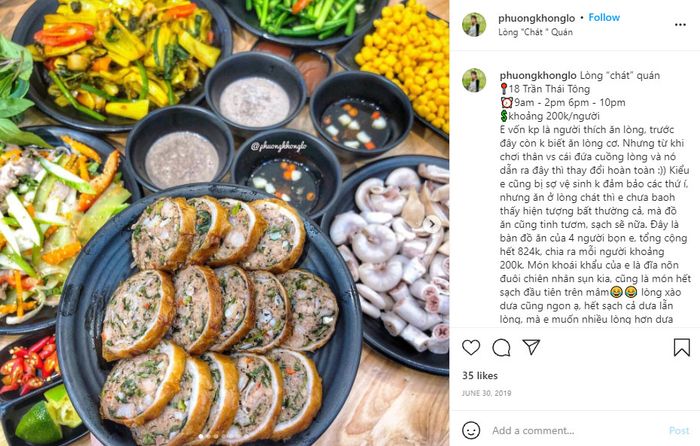Go to next photo carousel arrow
Viewport: 700px width, 446px height.
point(431,224)
